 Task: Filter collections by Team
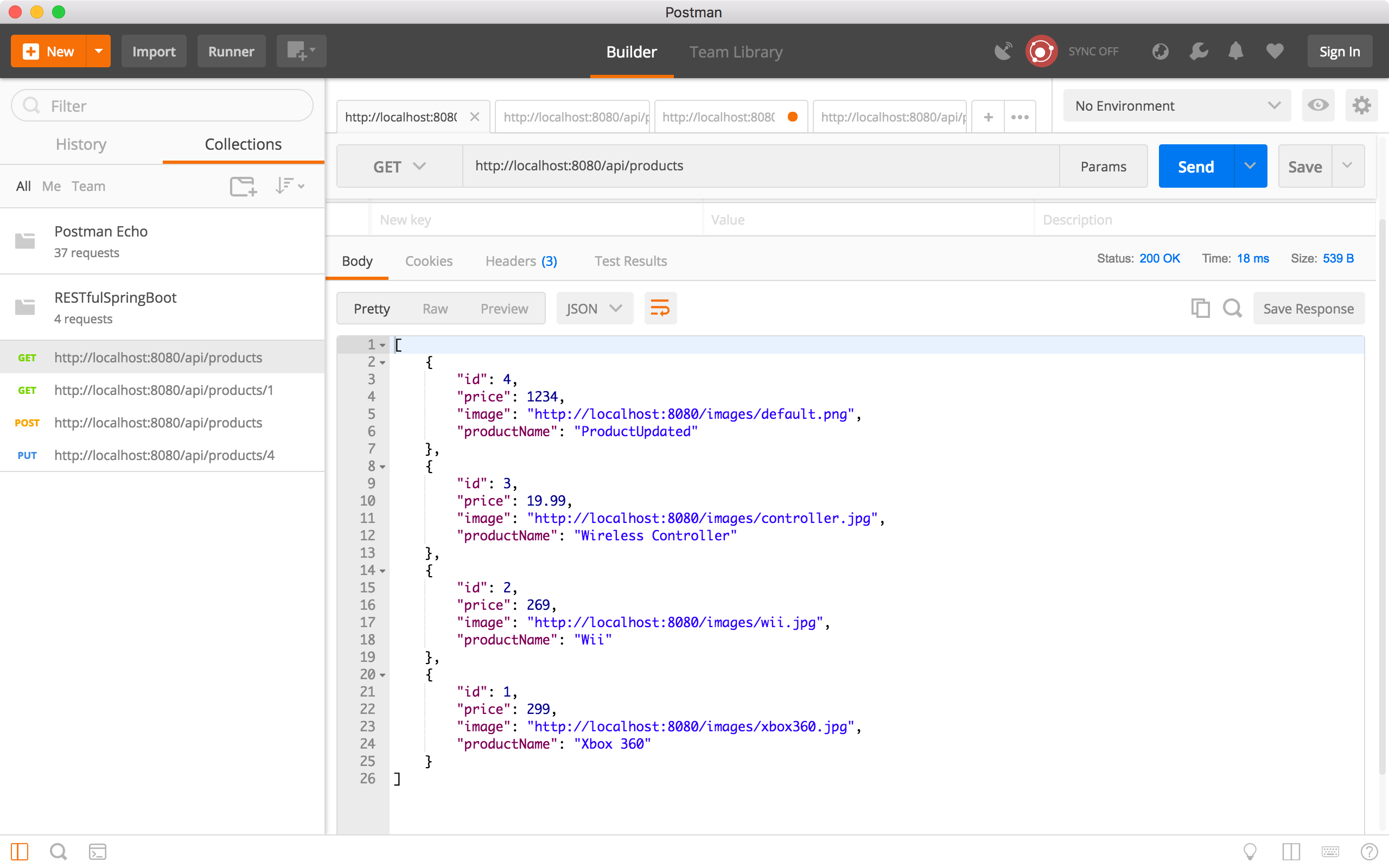click(88, 186)
